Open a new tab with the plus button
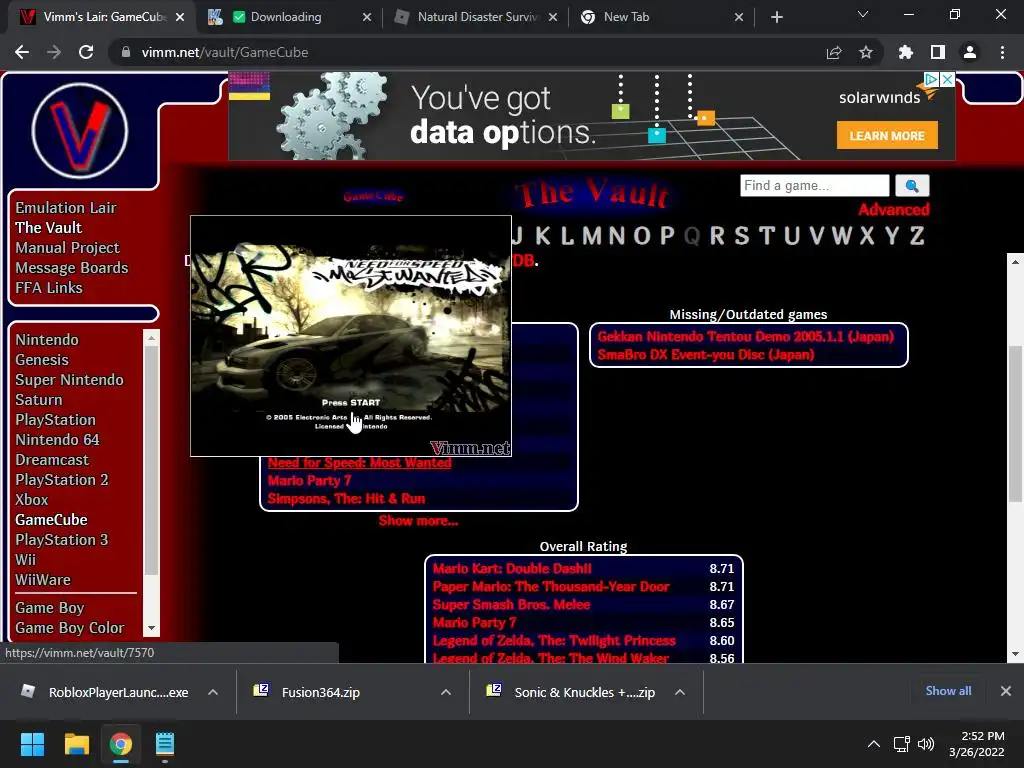 pos(776,17)
